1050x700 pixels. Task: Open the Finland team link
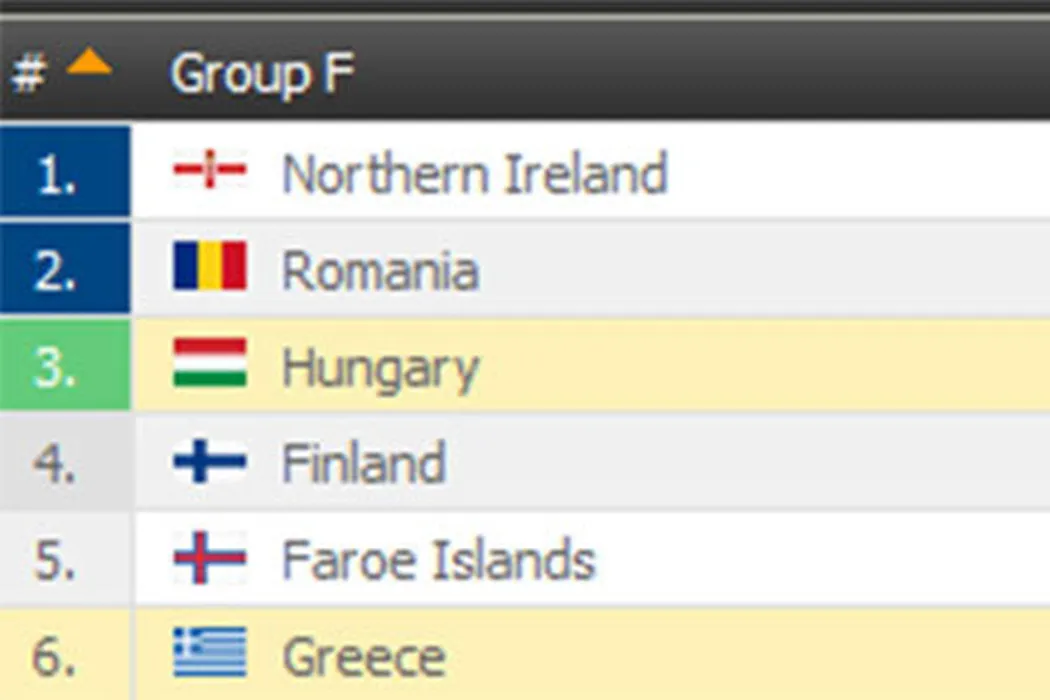(x=363, y=464)
